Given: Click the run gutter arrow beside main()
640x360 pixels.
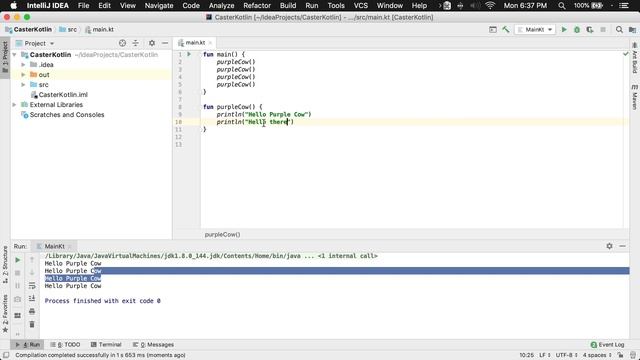Looking at the screenshot, I should [189, 54].
